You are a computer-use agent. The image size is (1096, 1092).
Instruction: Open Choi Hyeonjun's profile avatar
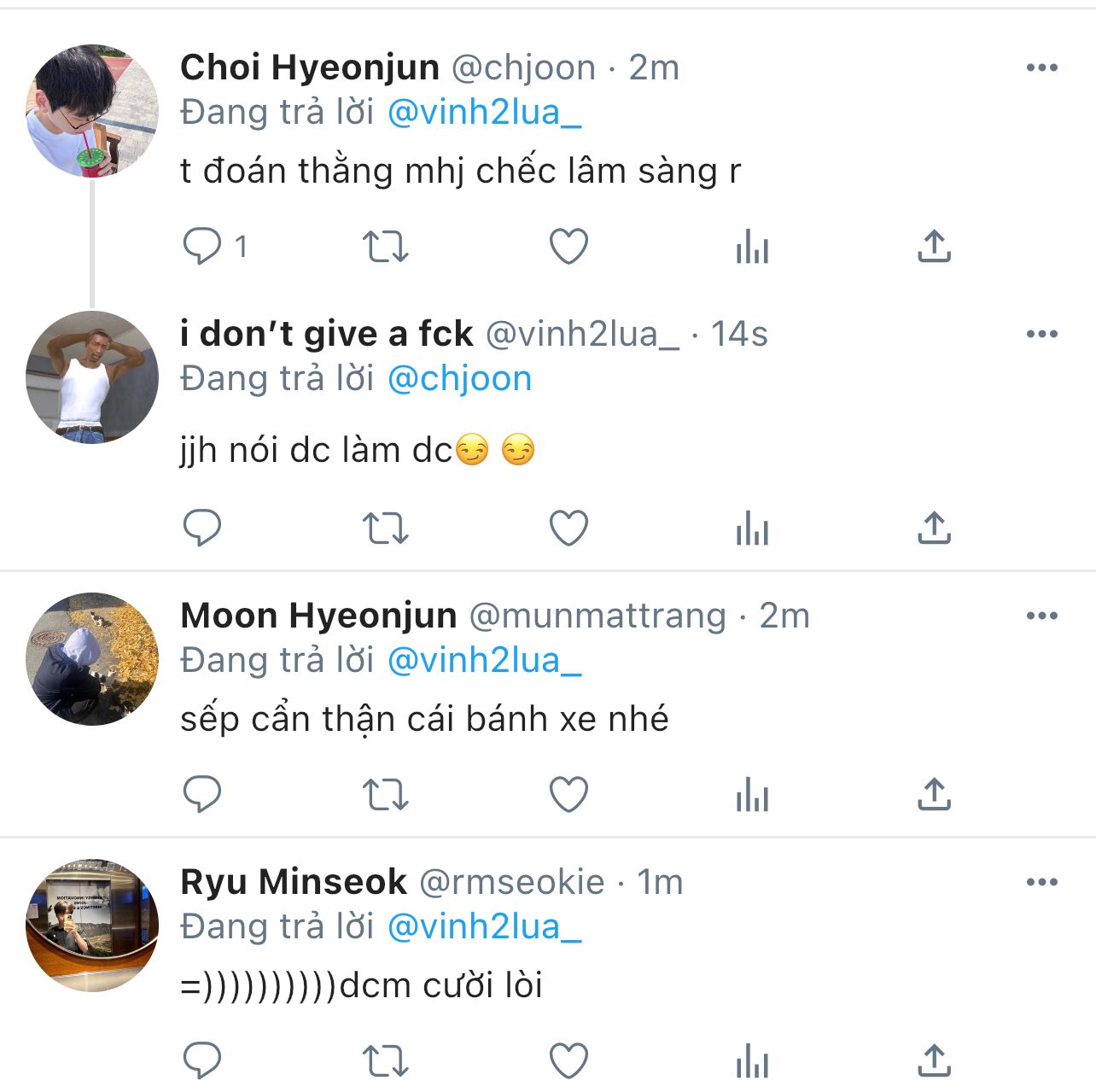point(92,111)
